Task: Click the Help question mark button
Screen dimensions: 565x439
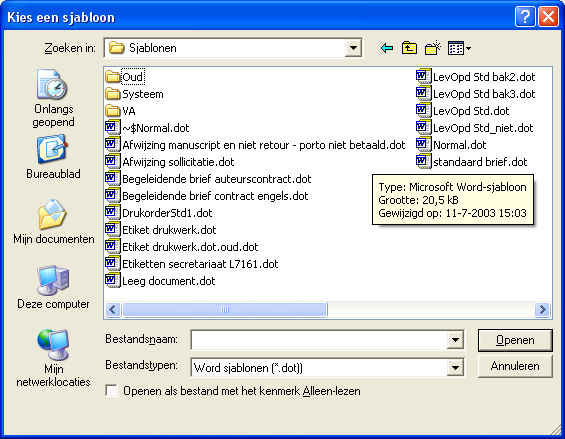Action: pyautogui.click(x=525, y=17)
